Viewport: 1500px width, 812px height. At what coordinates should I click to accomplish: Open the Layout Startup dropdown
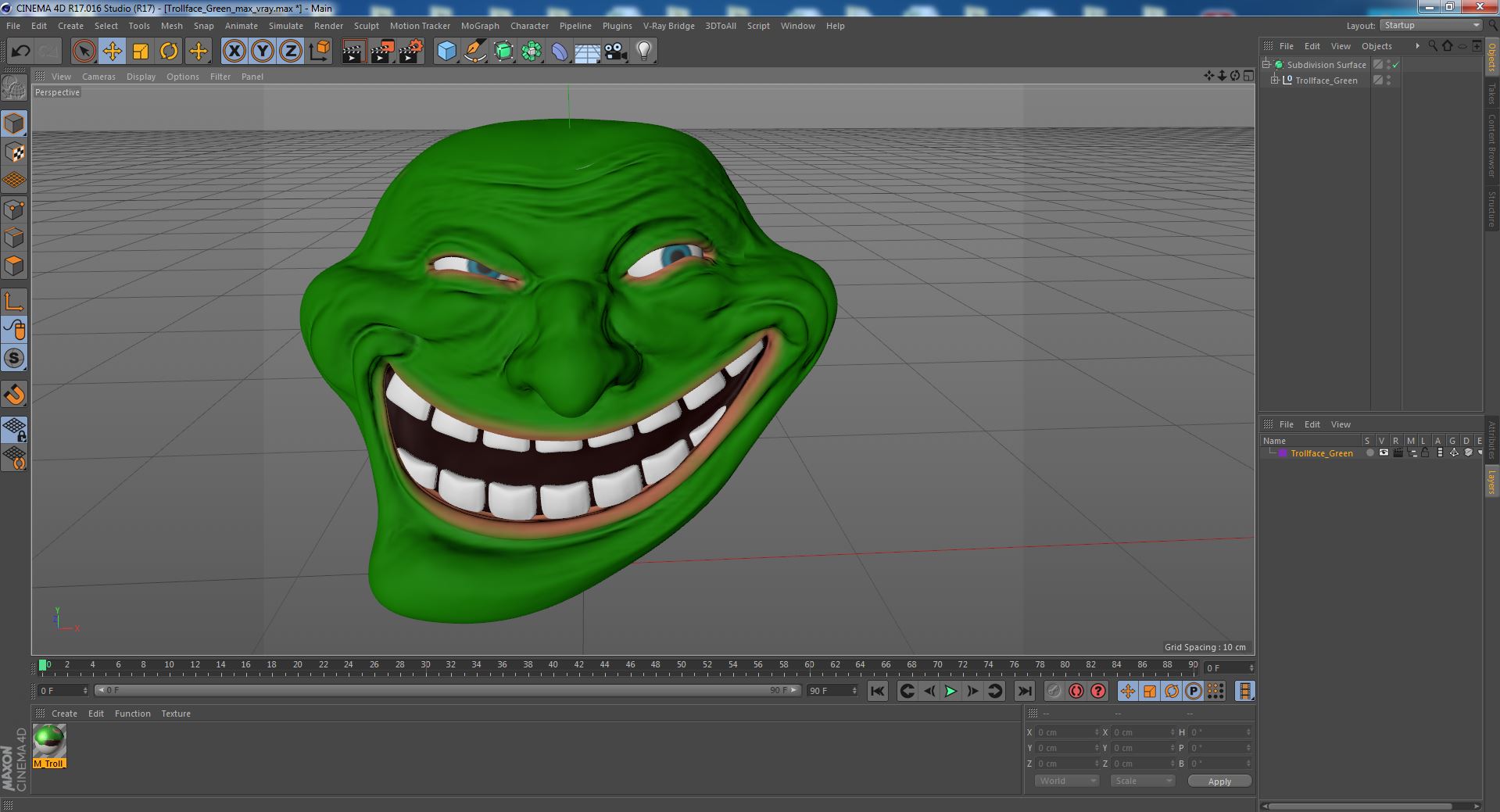click(1431, 25)
